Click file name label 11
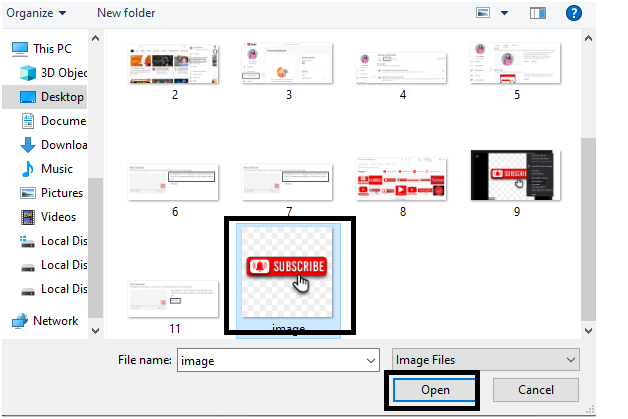Viewport: 628px width, 419px height. 175,329
